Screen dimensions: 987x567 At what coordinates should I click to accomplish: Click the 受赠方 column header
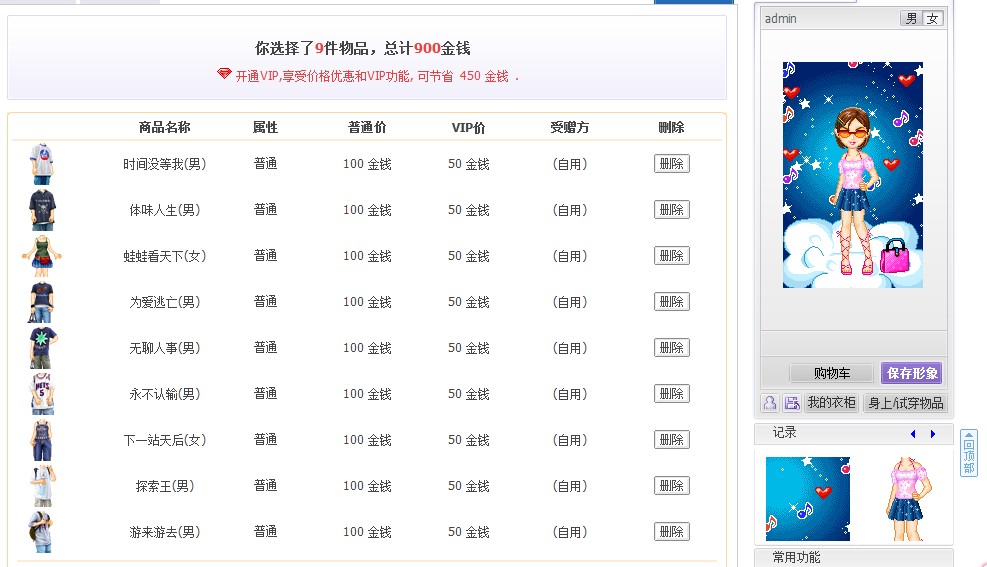click(570, 127)
